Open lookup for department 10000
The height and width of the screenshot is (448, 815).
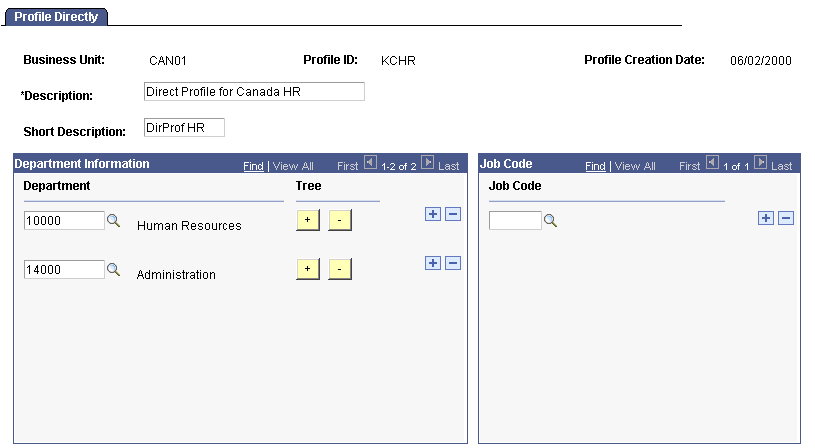coord(114,221)
